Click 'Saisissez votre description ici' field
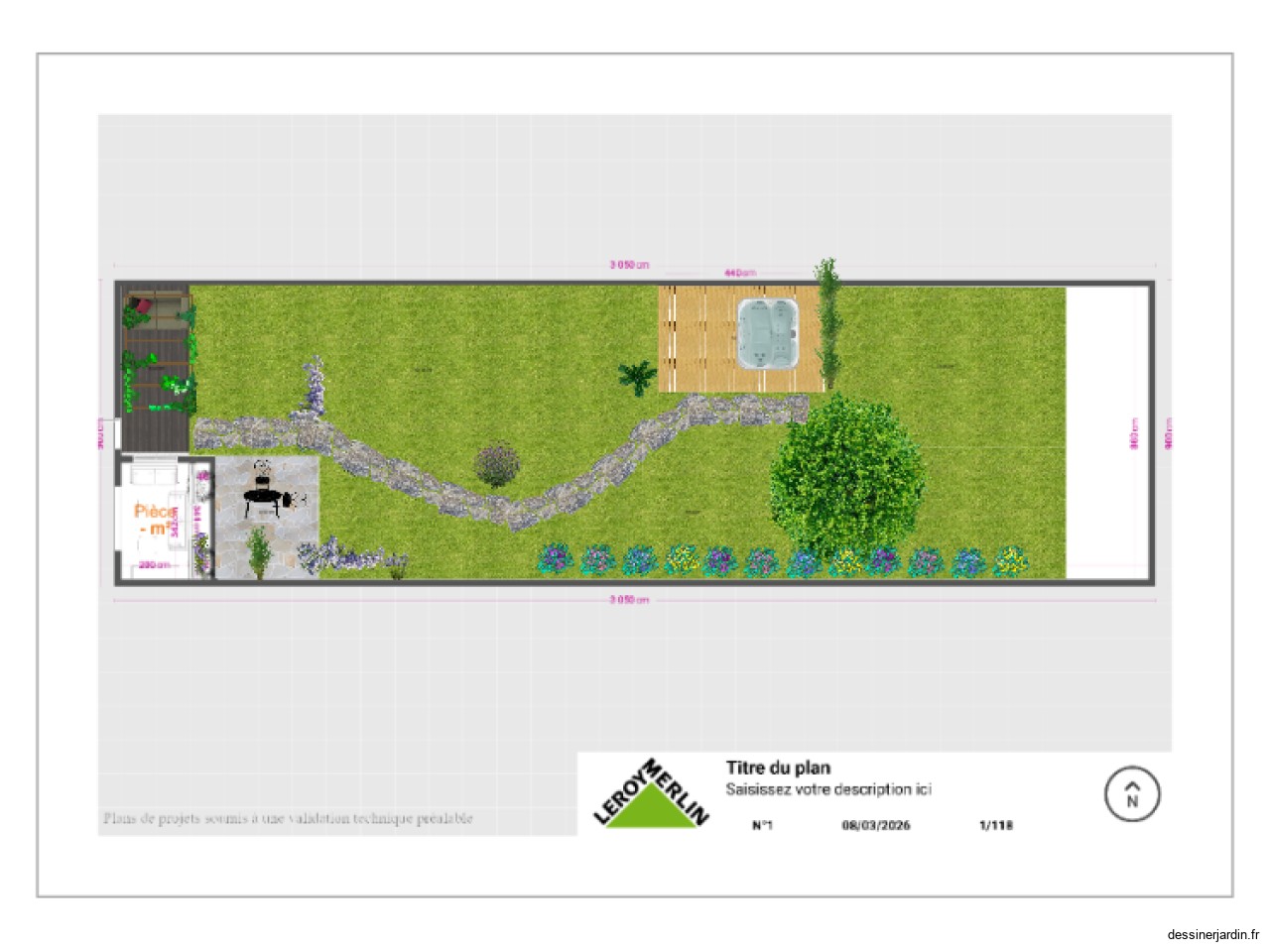 [827, 789]
